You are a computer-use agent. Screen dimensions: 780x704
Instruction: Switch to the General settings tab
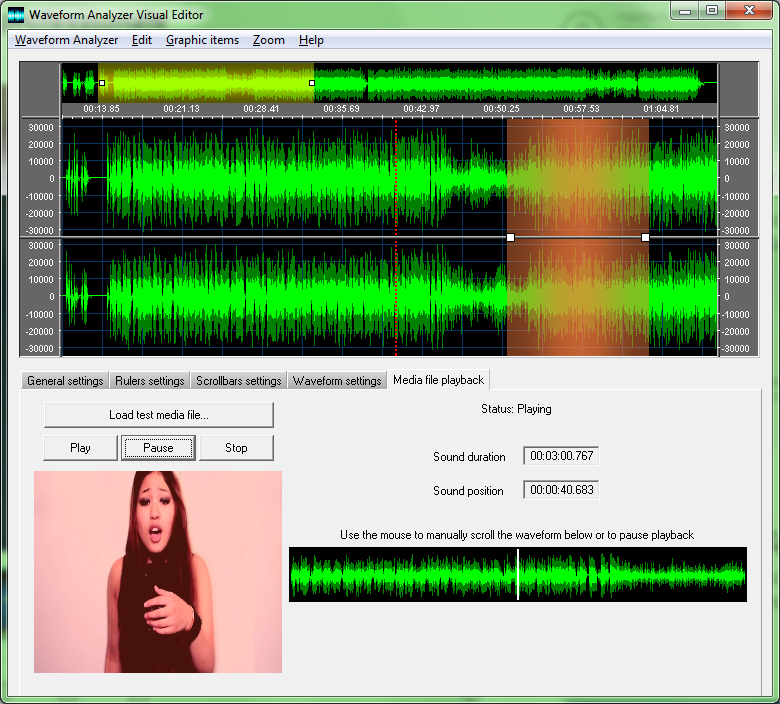[65, 381]
